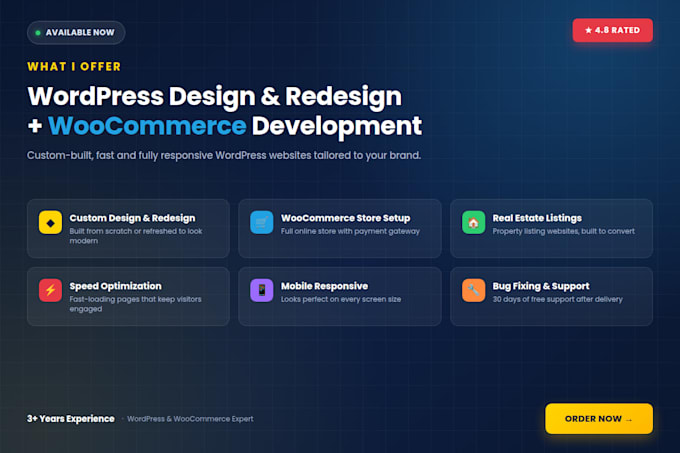Click the 'WordPress Design & Redesign' headline line

coord(215,96)
